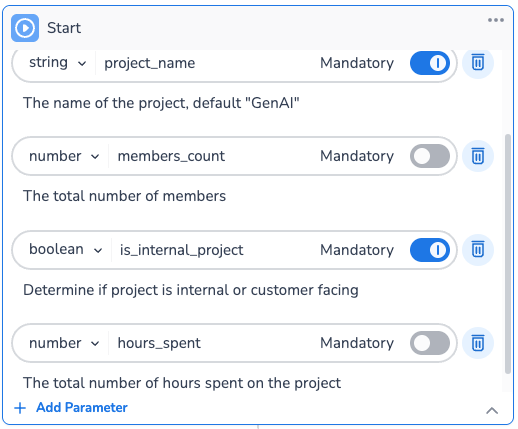Delete the hours_spent parameter

click(478, 343)
